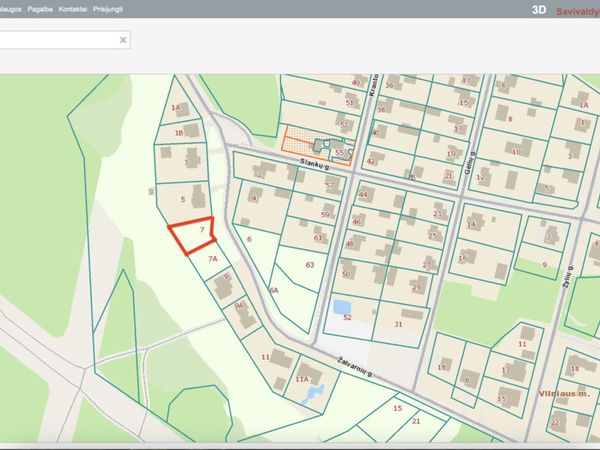This screenshot has width=600, height=450.
Task: Click parcel label 12
Action: click(x=480, y=177)
